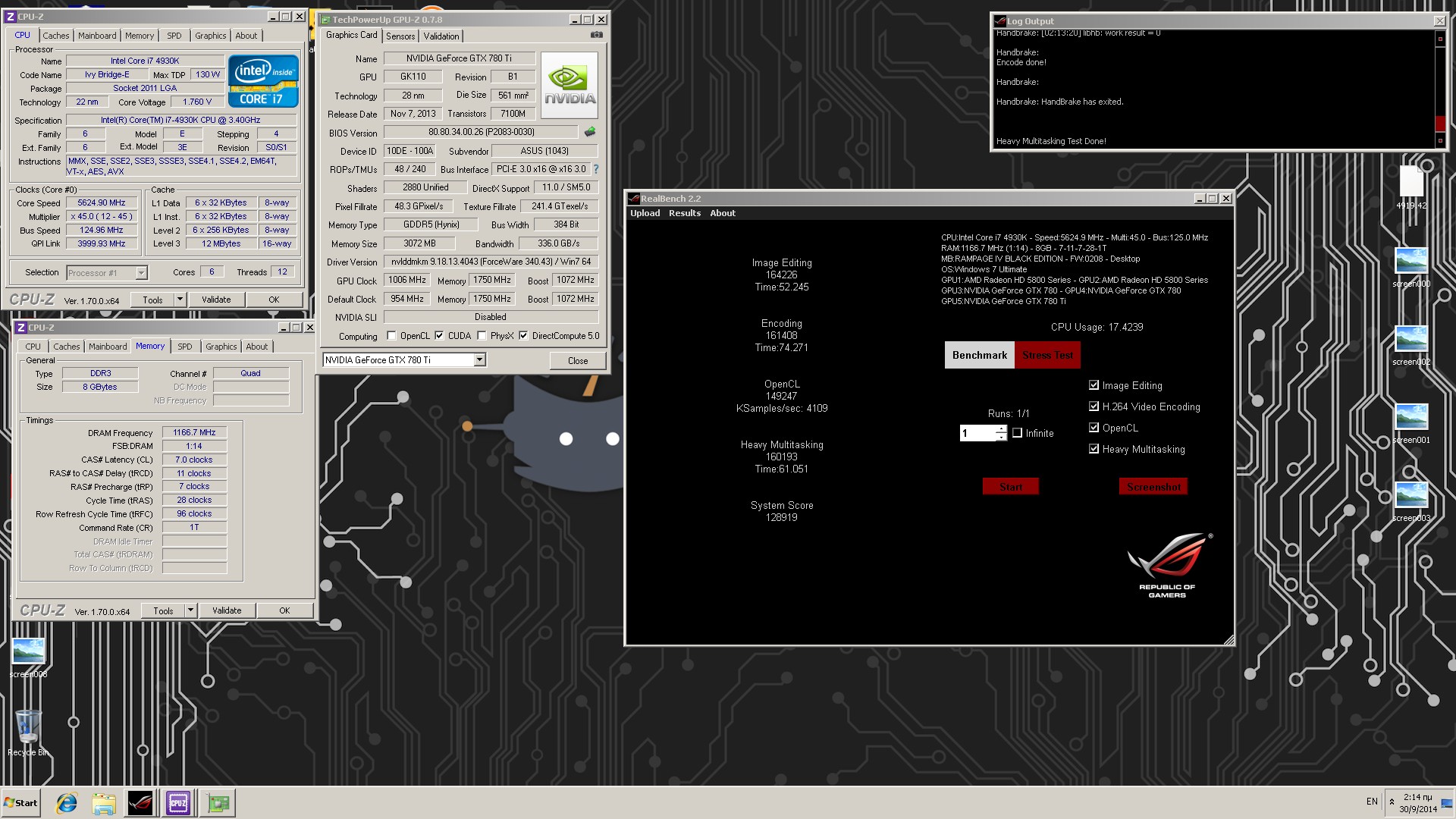1456x819 pixels.
Task: Open Windows Explorer folder in taskbar
Action: (103, 802)
